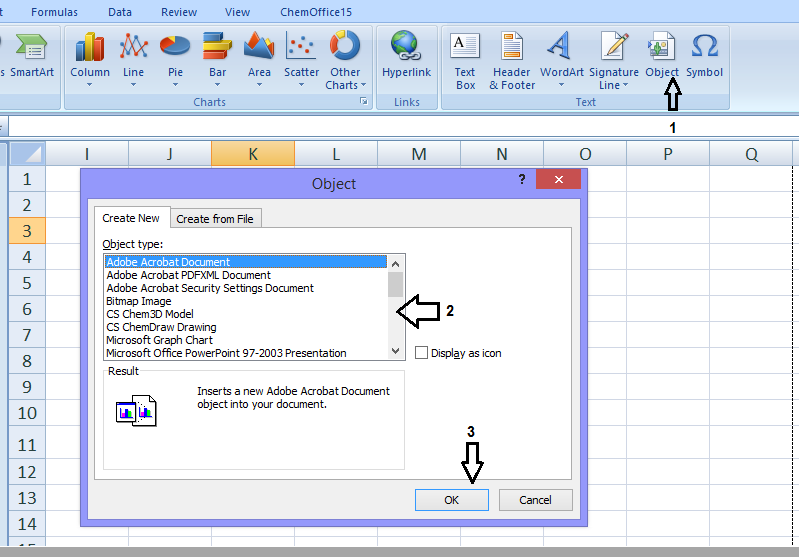Select column header Q
Image resolution: width=799 pixels, height=557 pixels.
(x=751, y=153)
